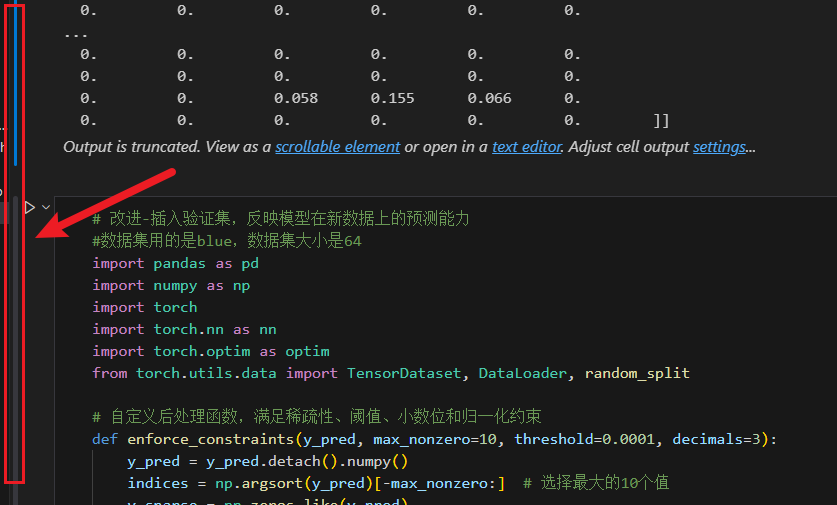The image size is (837, 505).
Task: Click the 'threshold=0.0001' parameter
Action: click(x=584, y=439)
